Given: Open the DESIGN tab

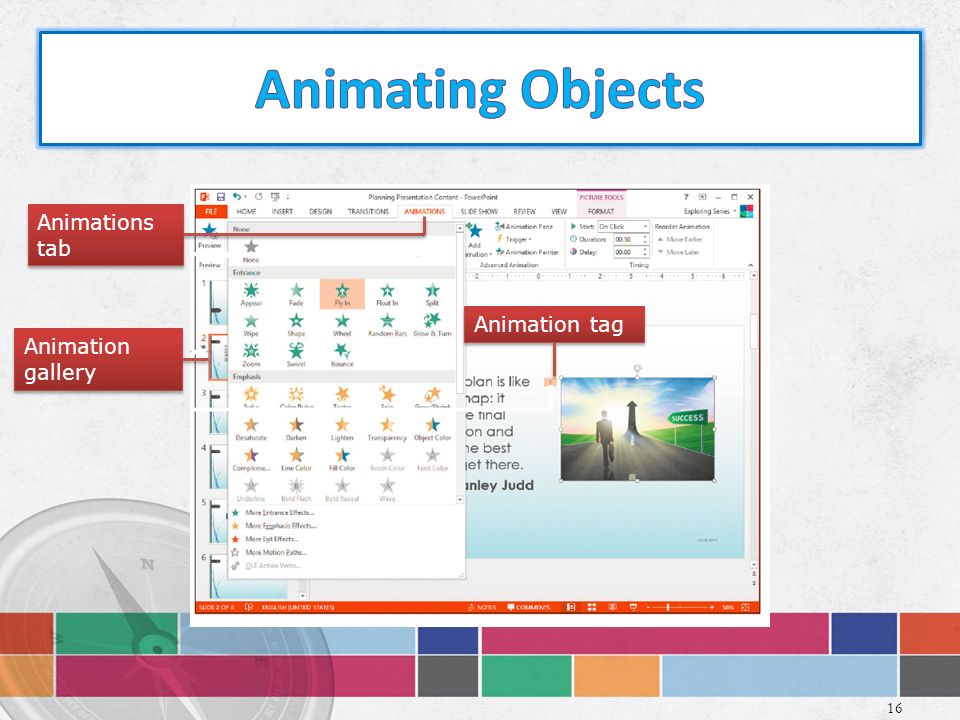Looking at the screenshot, I should click(x=320, y=211).
